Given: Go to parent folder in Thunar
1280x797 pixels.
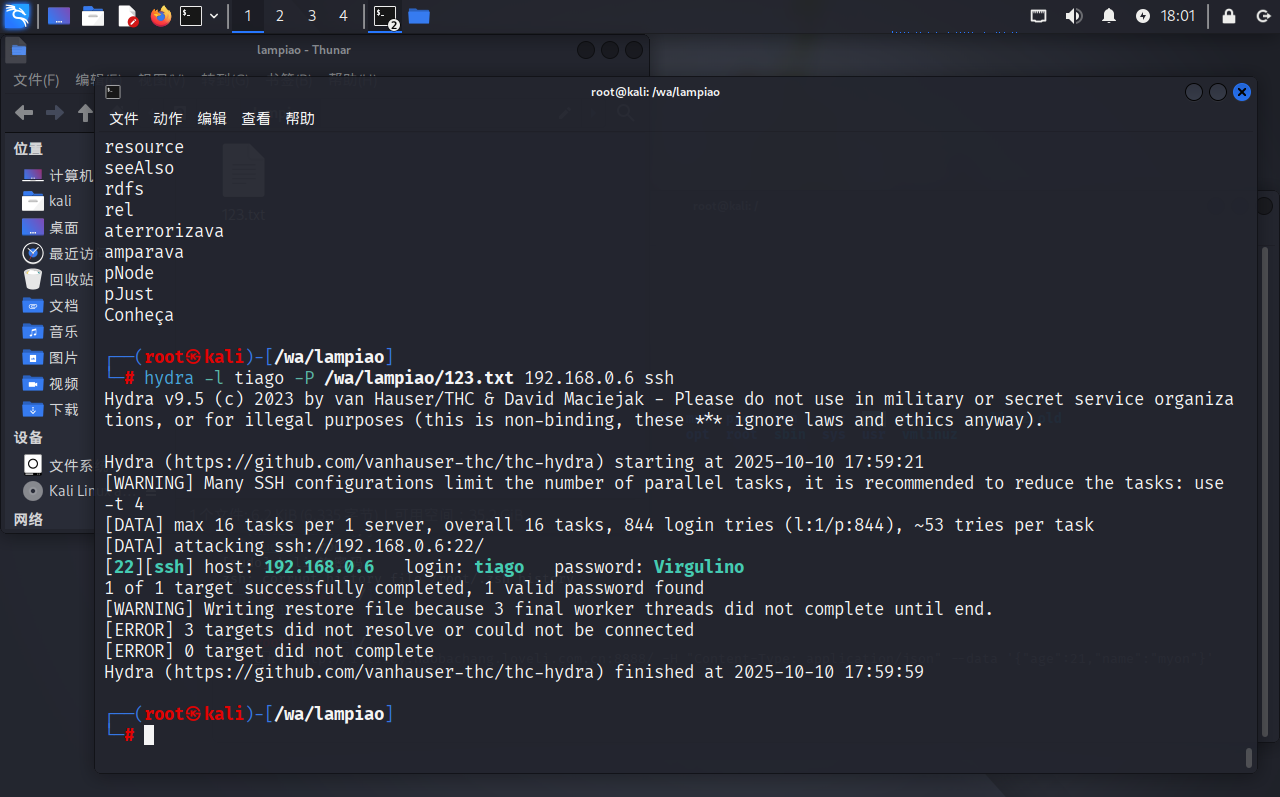Looking at the screenshot, I should (85, 113).
